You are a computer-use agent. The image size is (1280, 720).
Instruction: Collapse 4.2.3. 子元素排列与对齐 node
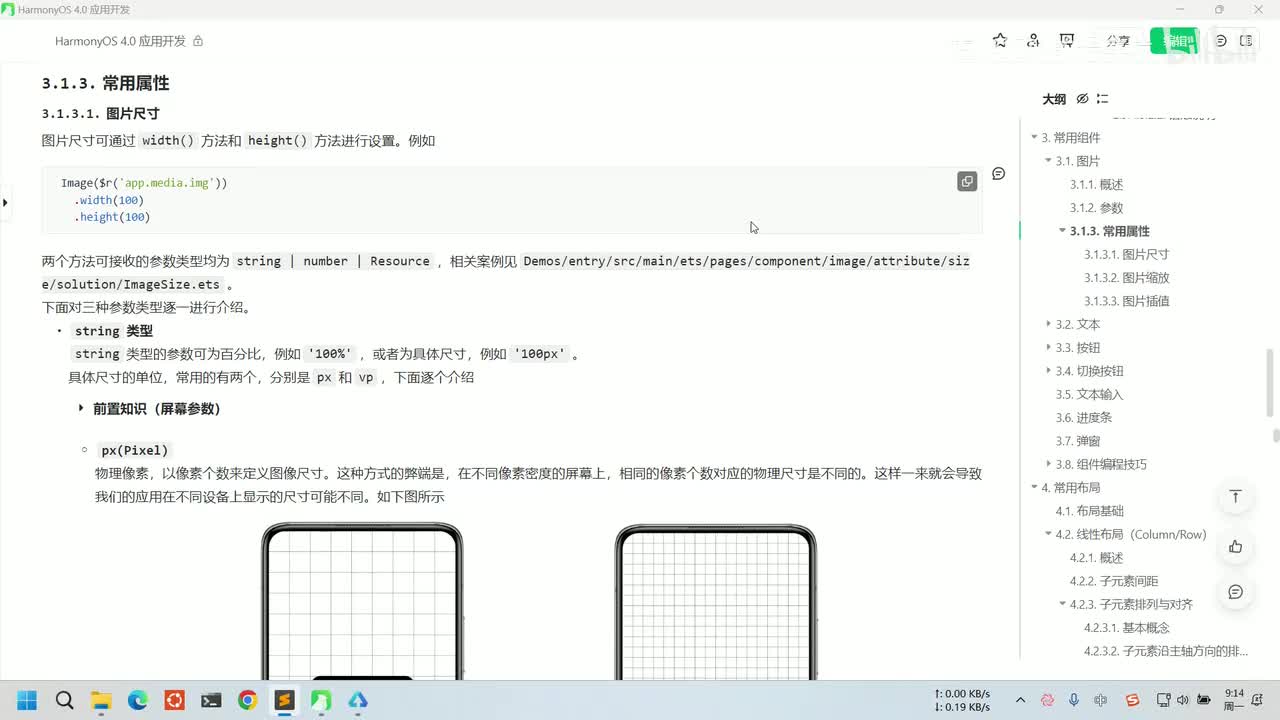tap(1063, 604)
